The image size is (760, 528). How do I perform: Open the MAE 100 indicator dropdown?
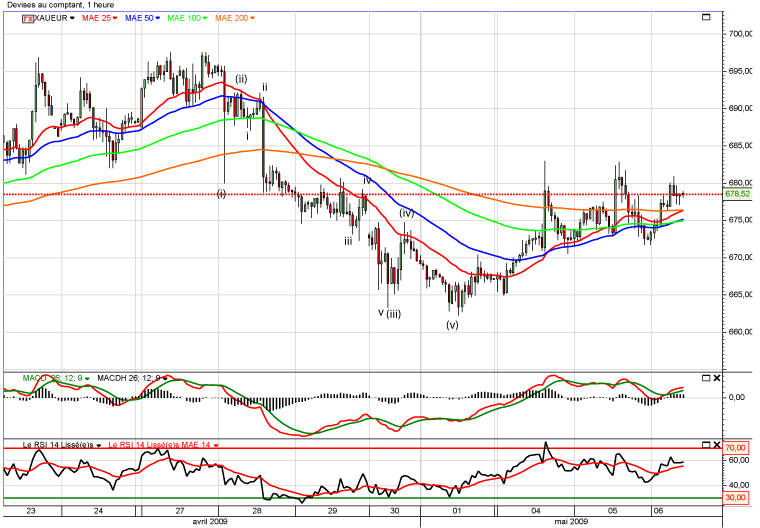click(x=204, y=19)
